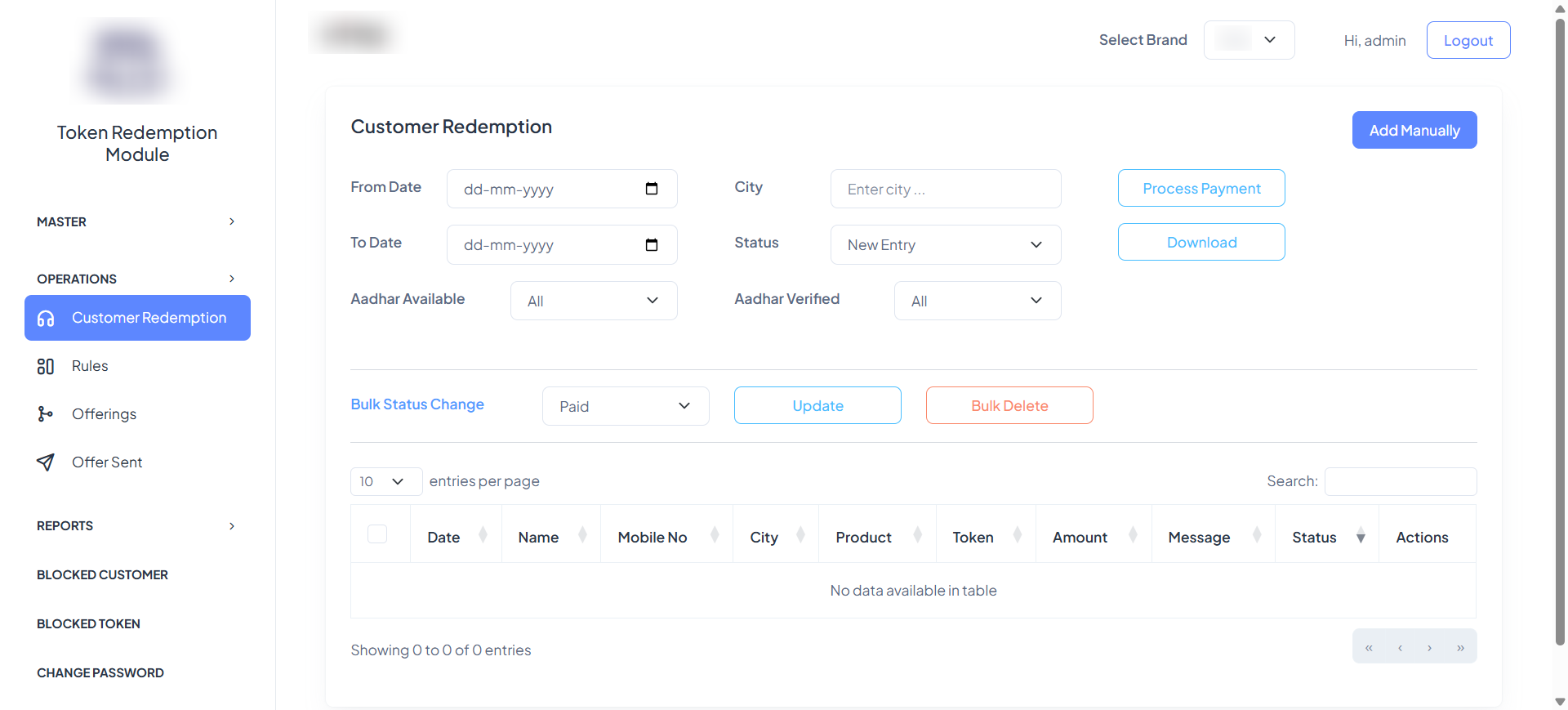Sort table by Name column arrows
This screenshot has width=1568, height=710.
582,535
